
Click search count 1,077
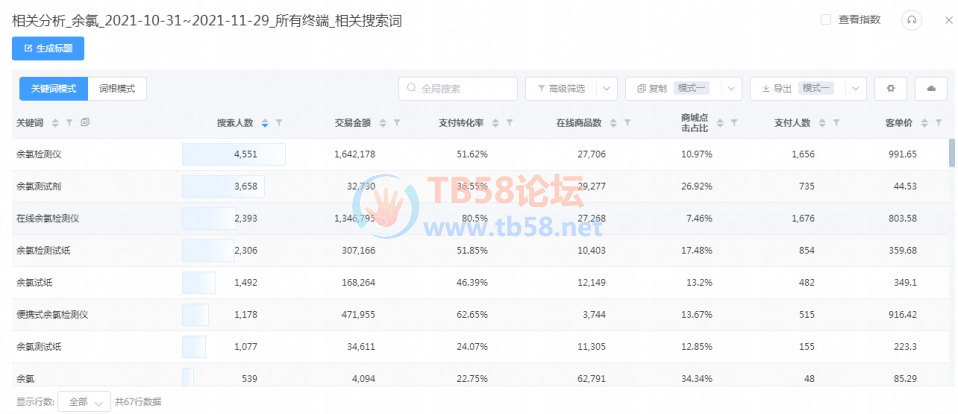coord(246,347)
